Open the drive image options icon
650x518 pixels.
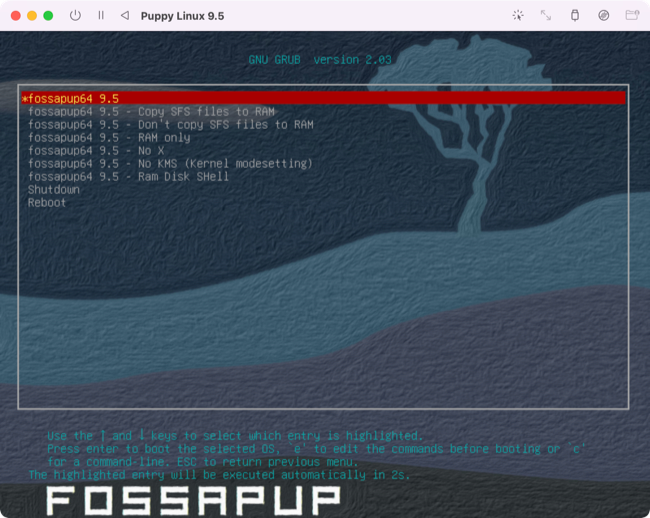click(604, 16)
